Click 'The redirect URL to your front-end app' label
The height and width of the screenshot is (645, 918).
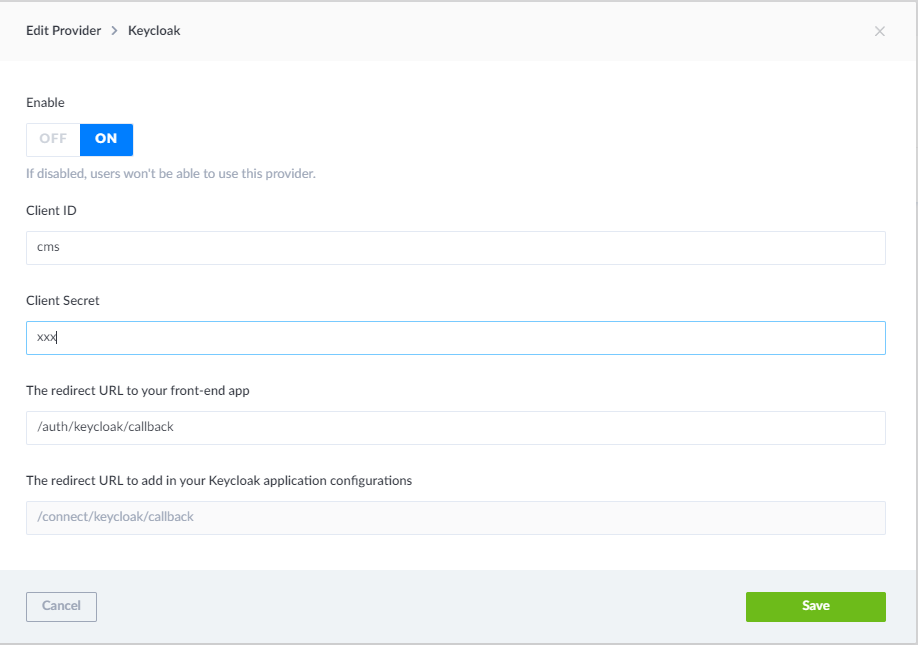[x=138, y=390]
